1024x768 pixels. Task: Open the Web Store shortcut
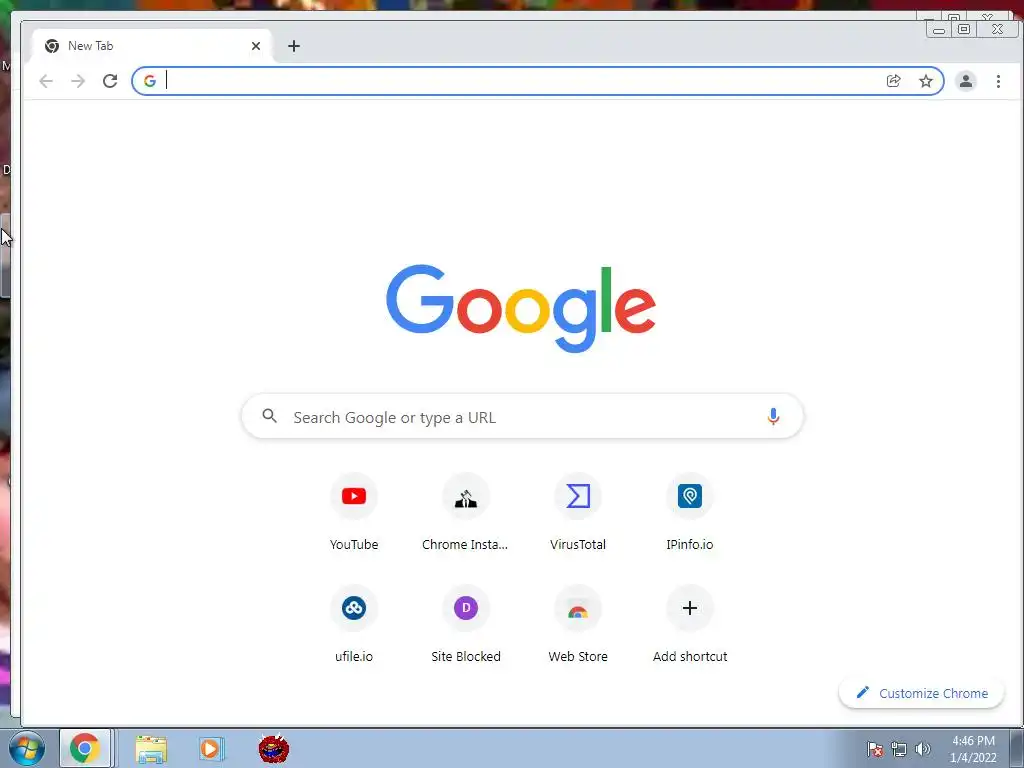578,624
